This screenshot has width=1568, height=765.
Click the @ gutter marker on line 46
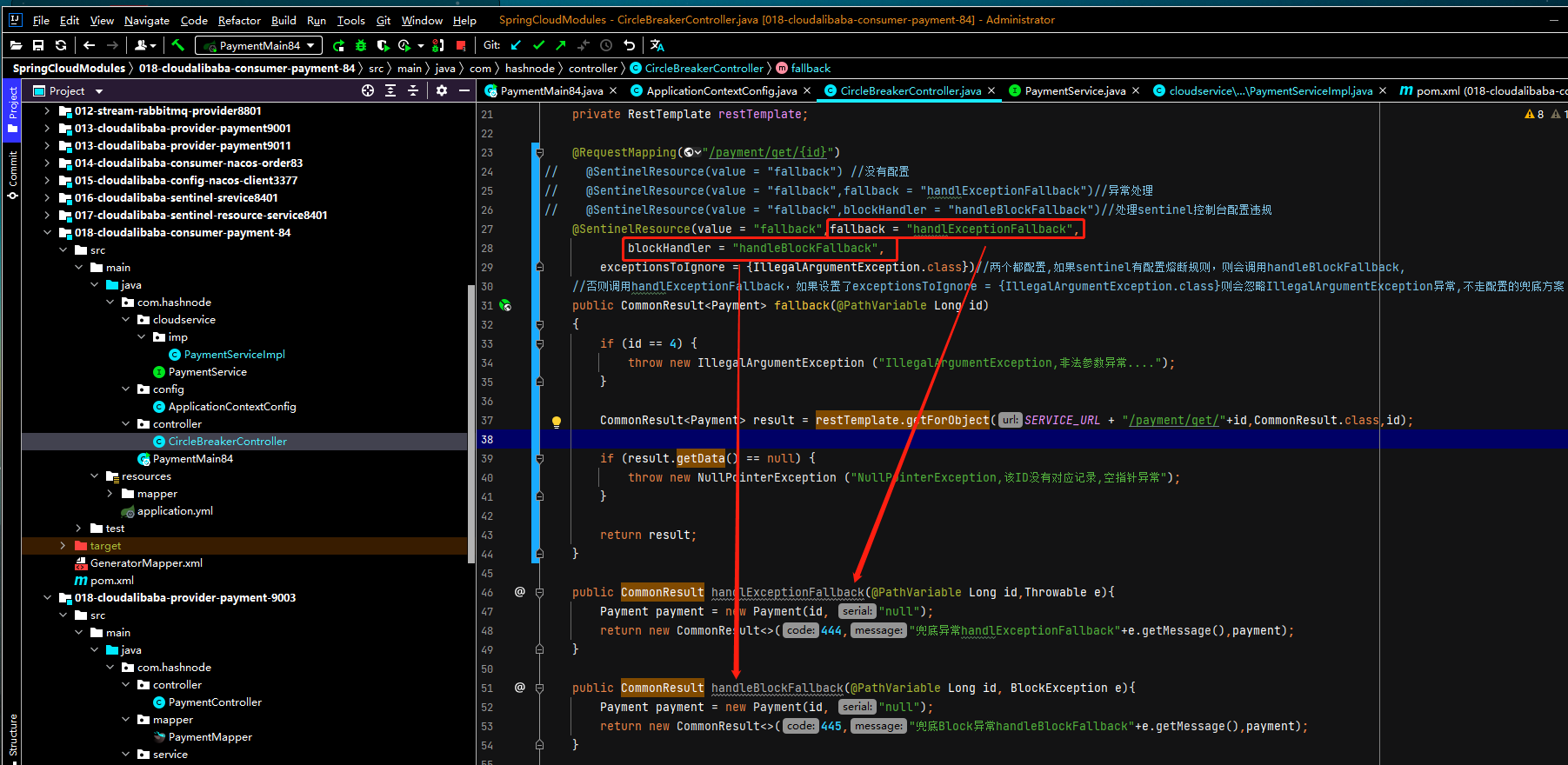tap(519, 592)
